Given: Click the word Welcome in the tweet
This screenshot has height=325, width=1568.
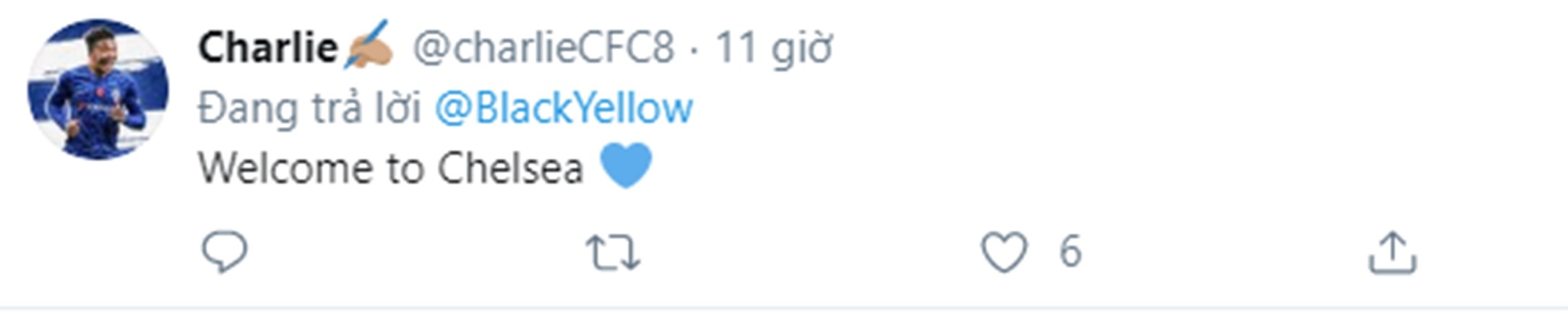Looking at the screenshot, I should coord(287,168).
